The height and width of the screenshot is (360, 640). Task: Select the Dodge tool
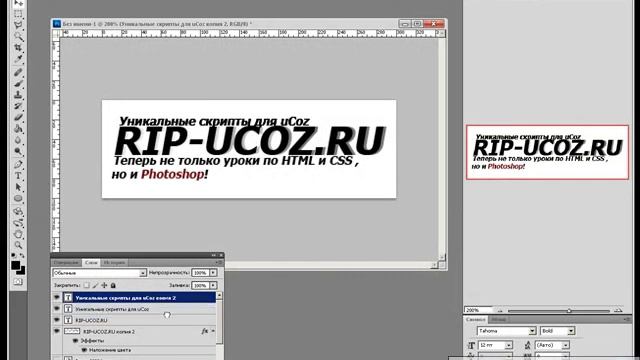(18, 151)
